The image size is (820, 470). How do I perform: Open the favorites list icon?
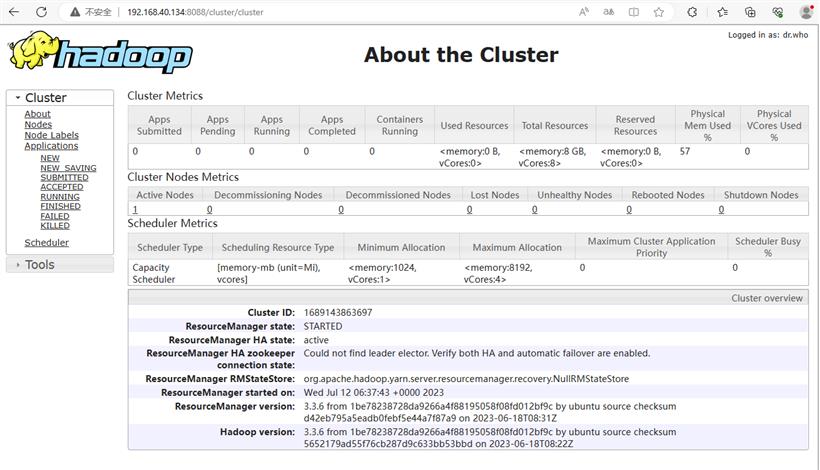tap(723, 12)
